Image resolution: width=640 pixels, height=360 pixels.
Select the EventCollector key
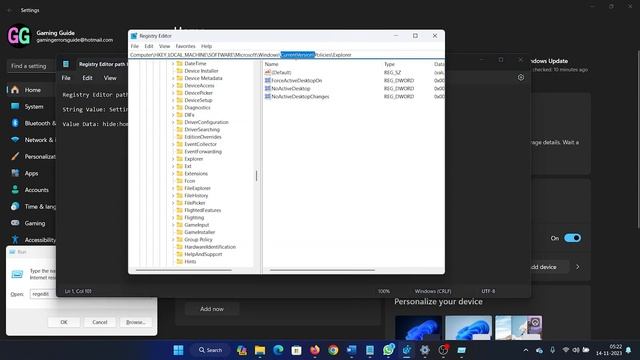click(200, 144)
